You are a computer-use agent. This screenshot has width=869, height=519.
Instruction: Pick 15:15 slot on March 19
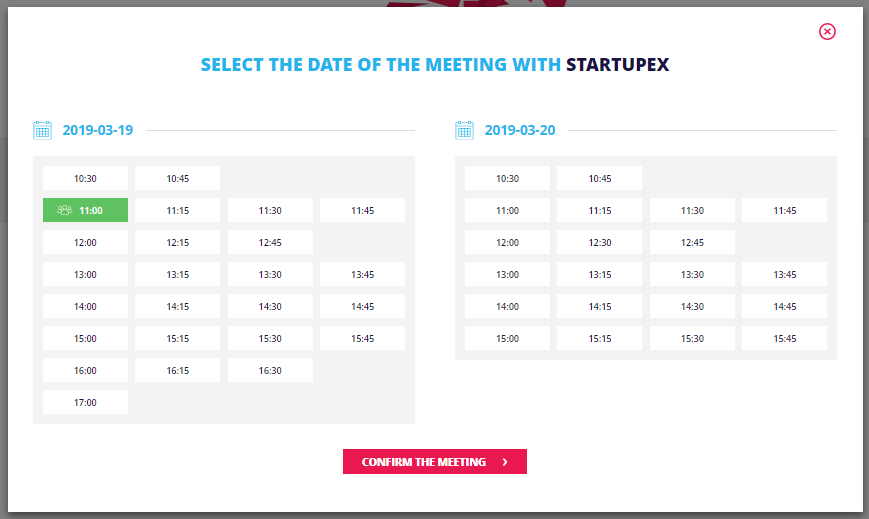177,338
